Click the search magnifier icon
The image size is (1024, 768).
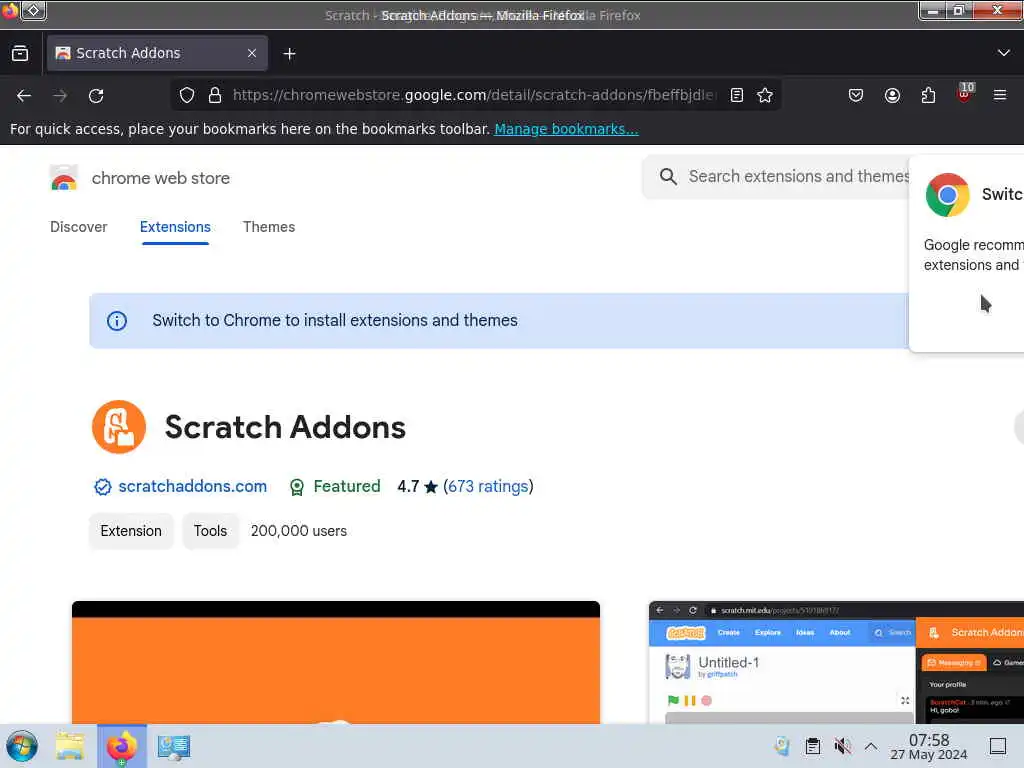click(x=667, y=176)
